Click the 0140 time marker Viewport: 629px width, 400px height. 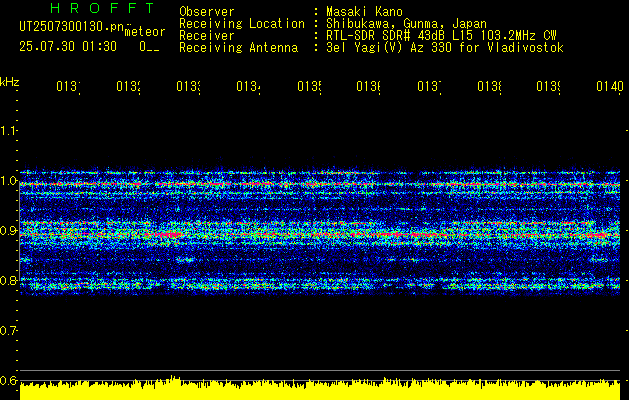[610, 87]
